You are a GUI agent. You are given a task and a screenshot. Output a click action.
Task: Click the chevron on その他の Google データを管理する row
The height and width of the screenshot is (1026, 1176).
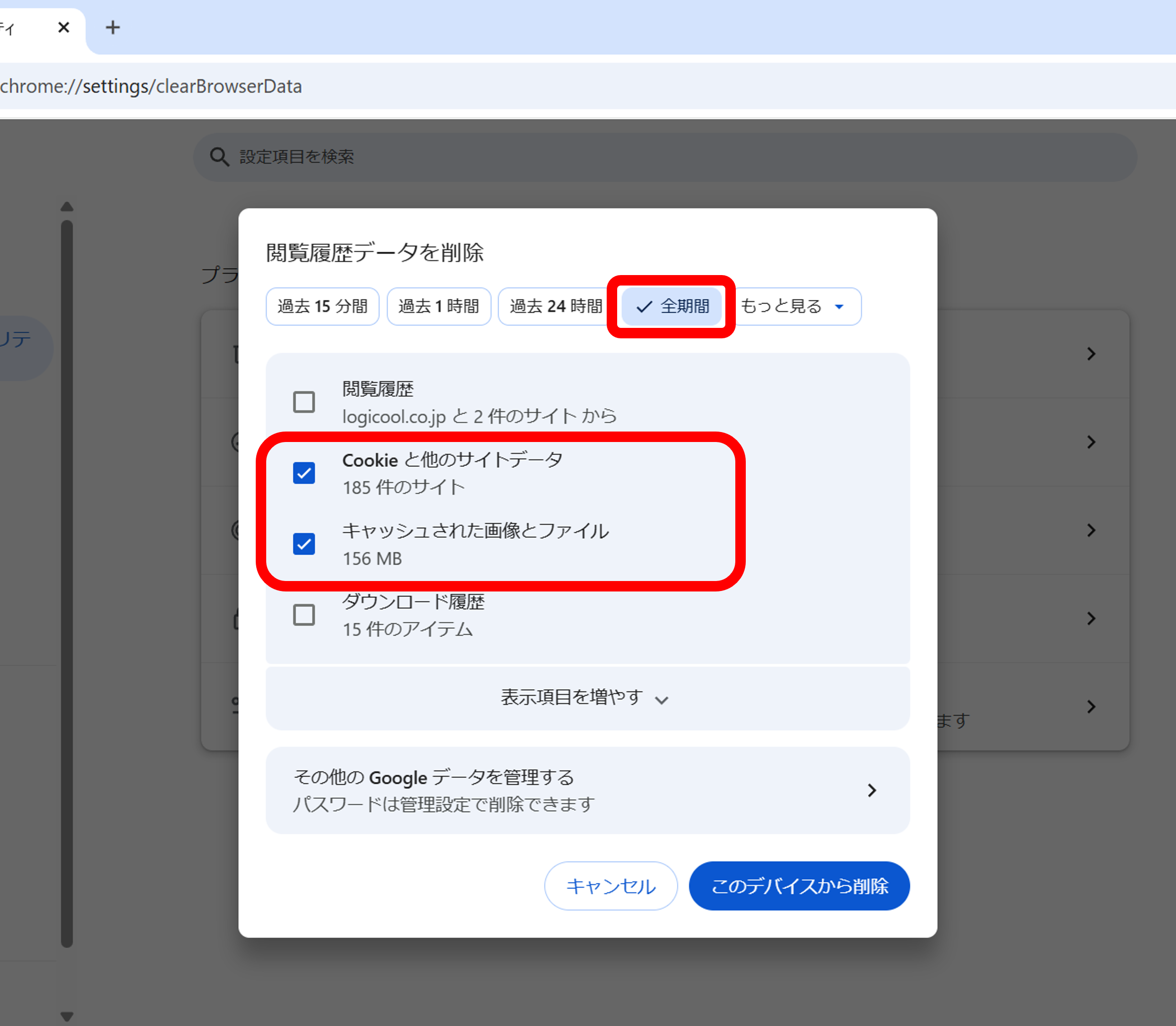872,791
